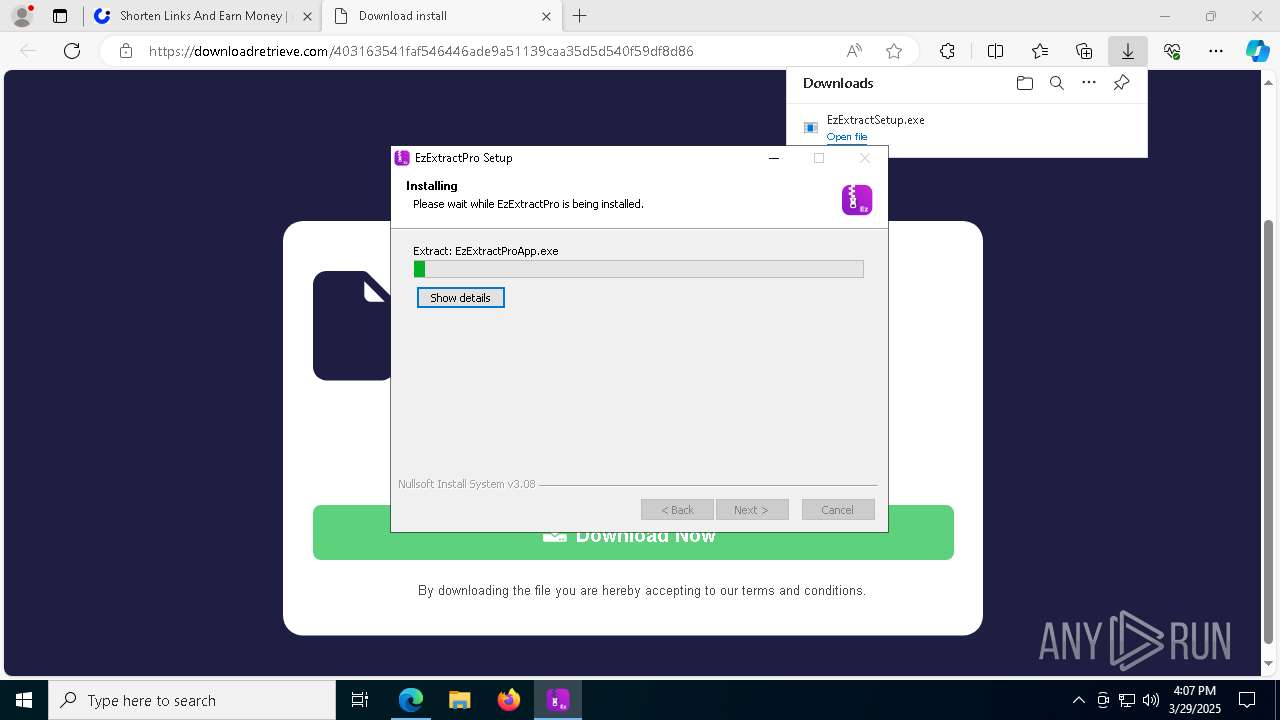The image size is (1280, 720).
Task: Click Show details in installer
Action: (460, 298)
